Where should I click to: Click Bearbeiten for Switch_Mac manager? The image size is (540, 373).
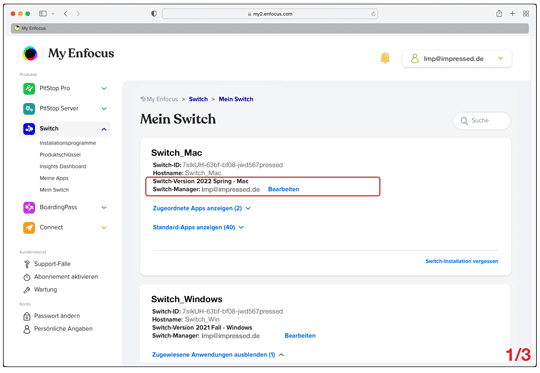tap(283, 189)
